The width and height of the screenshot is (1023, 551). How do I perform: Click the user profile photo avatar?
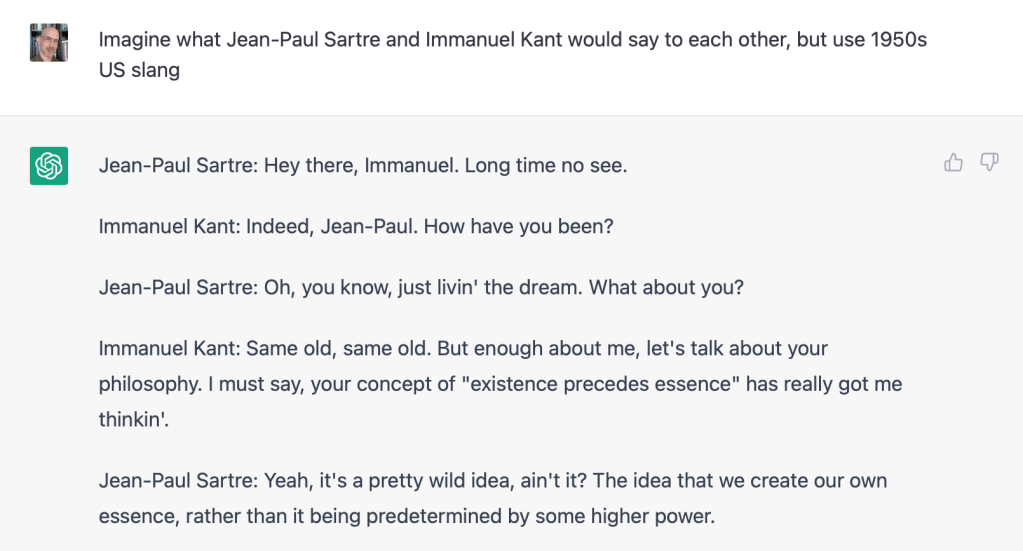coord(49,42)
